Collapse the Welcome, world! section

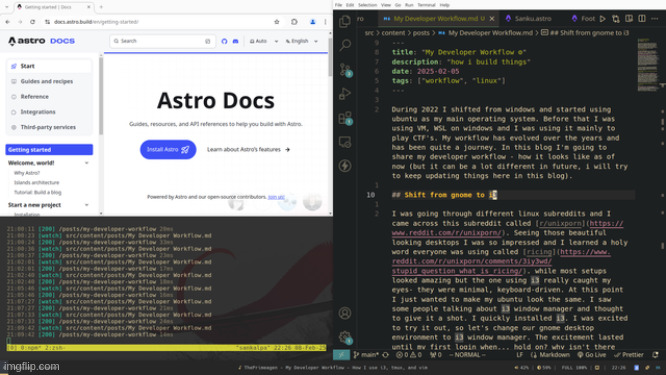(x=87, y=163)
